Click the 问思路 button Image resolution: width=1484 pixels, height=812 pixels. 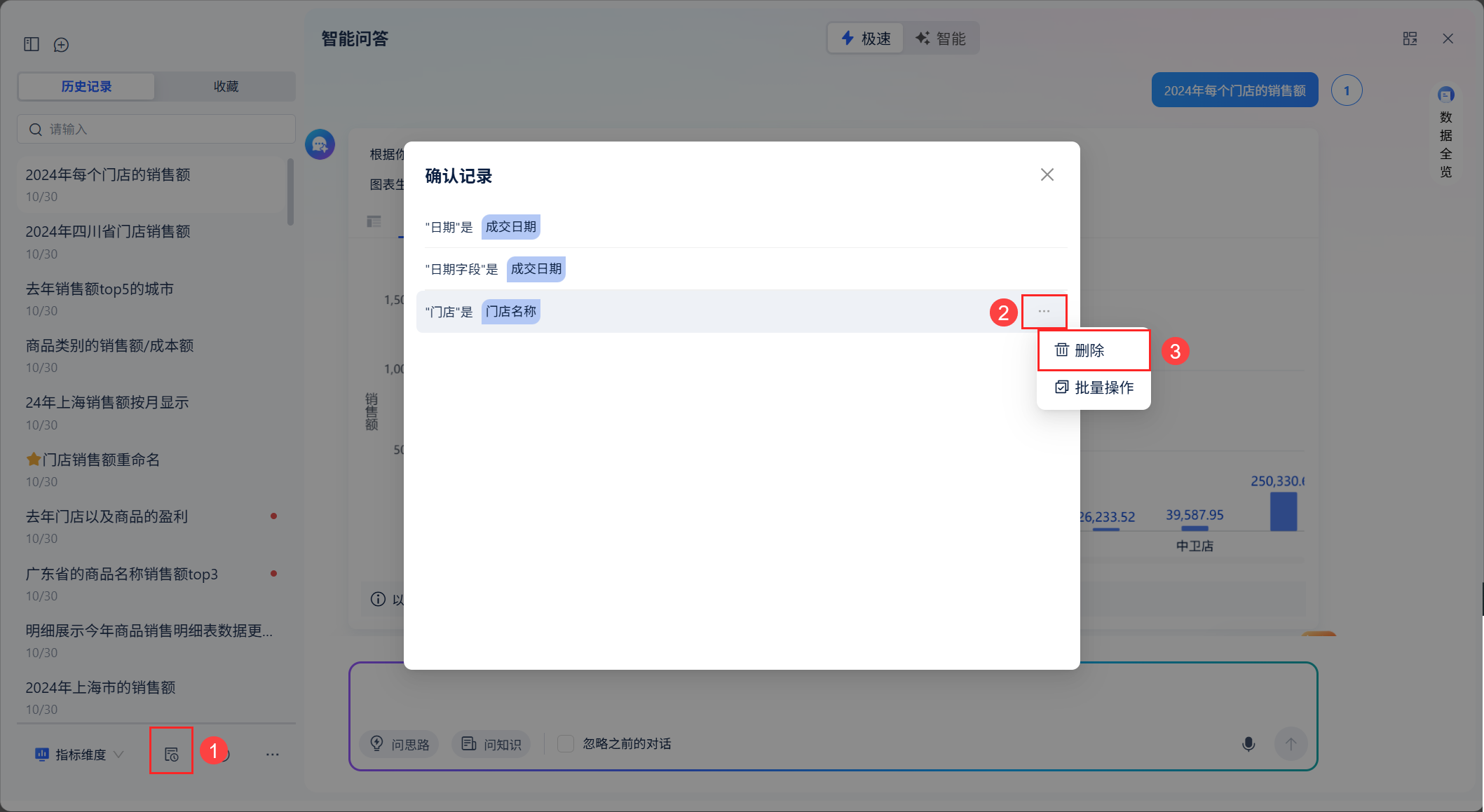point(400,744)
